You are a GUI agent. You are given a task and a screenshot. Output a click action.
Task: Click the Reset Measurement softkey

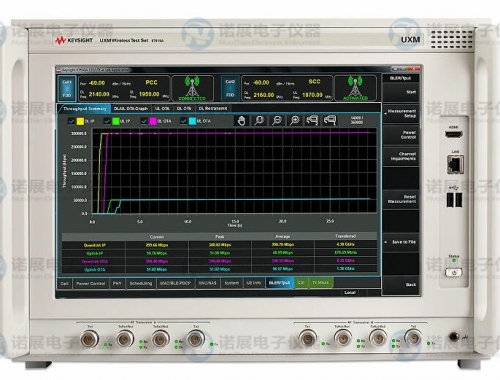[x=401, y=199]
